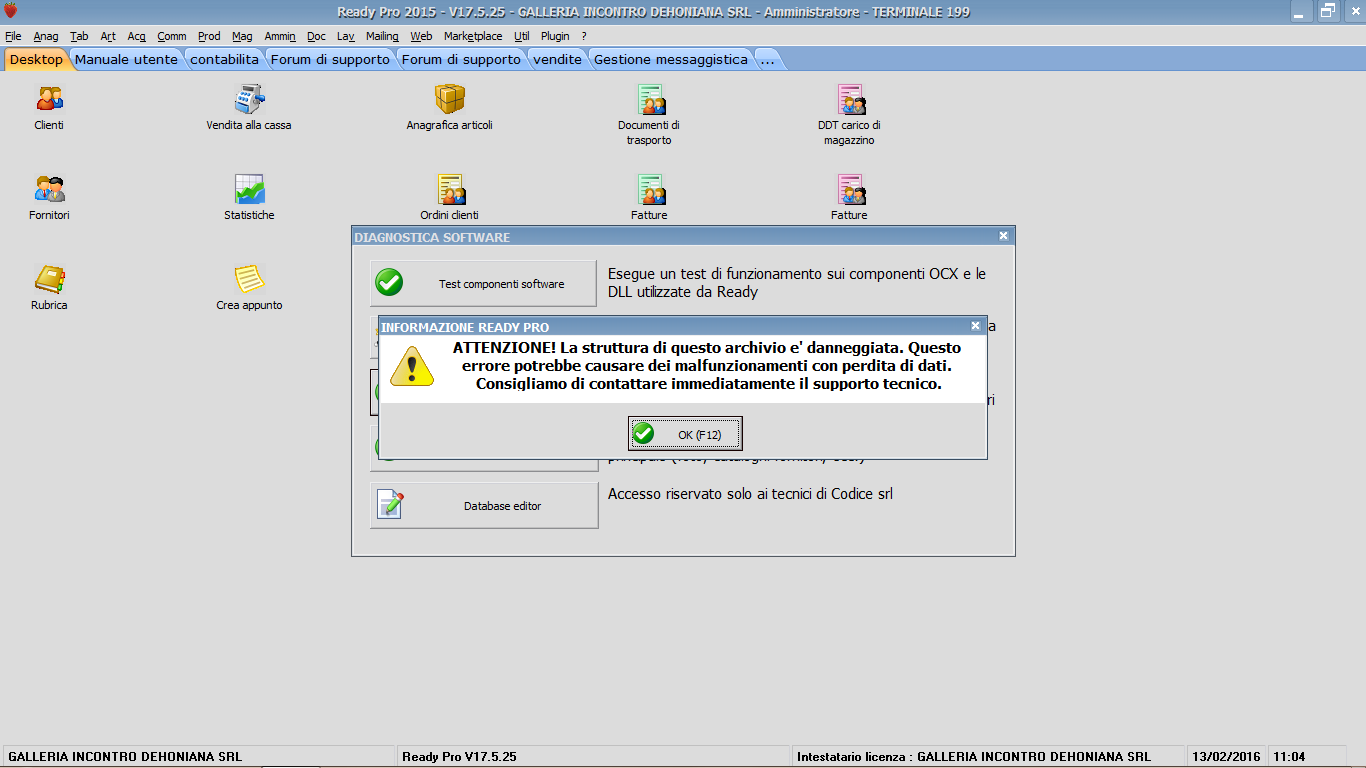The image size is (1366, 768).
Task: Open the Art menu
Action: 108,36
